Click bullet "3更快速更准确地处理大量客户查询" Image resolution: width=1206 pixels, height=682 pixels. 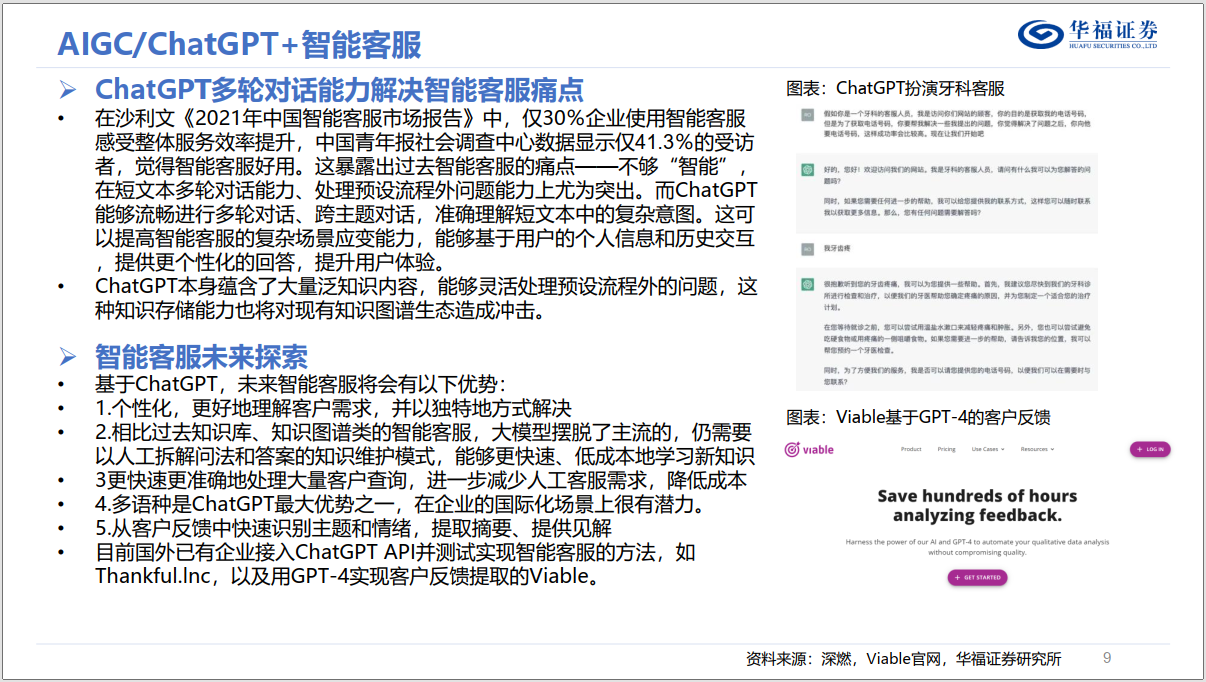[421, 480]
